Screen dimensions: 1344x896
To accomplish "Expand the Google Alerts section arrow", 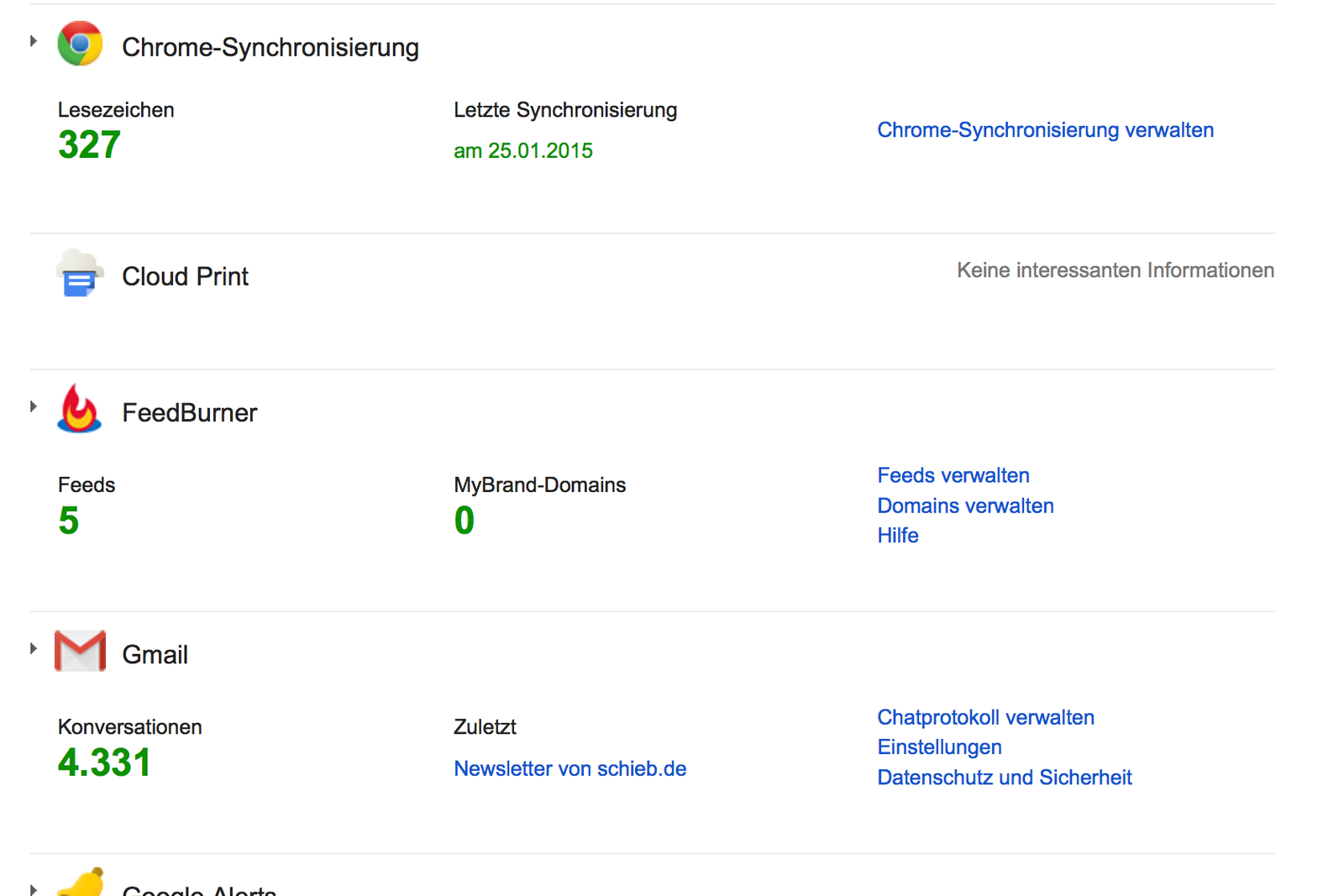I will [34, 889].
